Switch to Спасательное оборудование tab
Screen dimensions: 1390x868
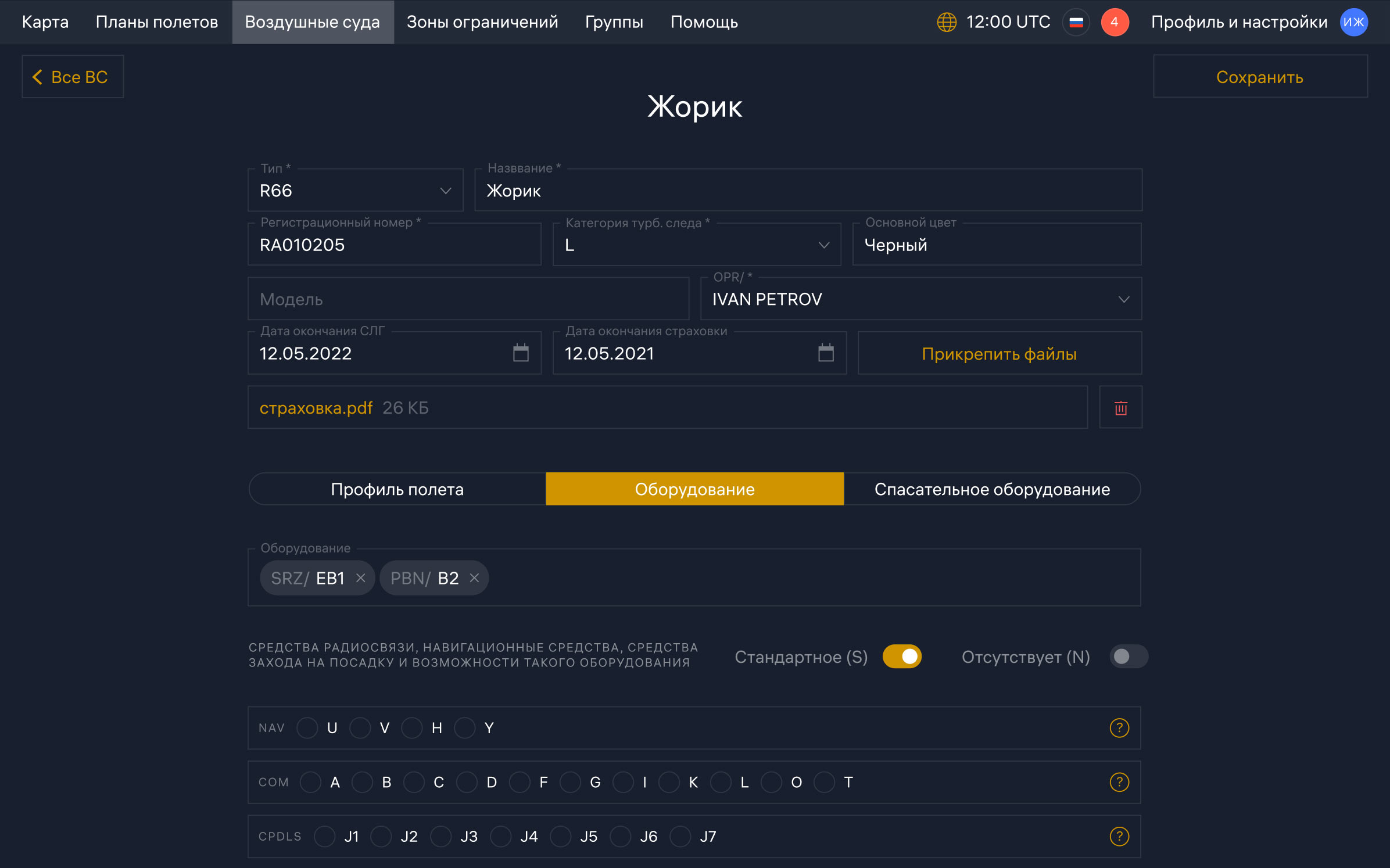click(991, 489)
